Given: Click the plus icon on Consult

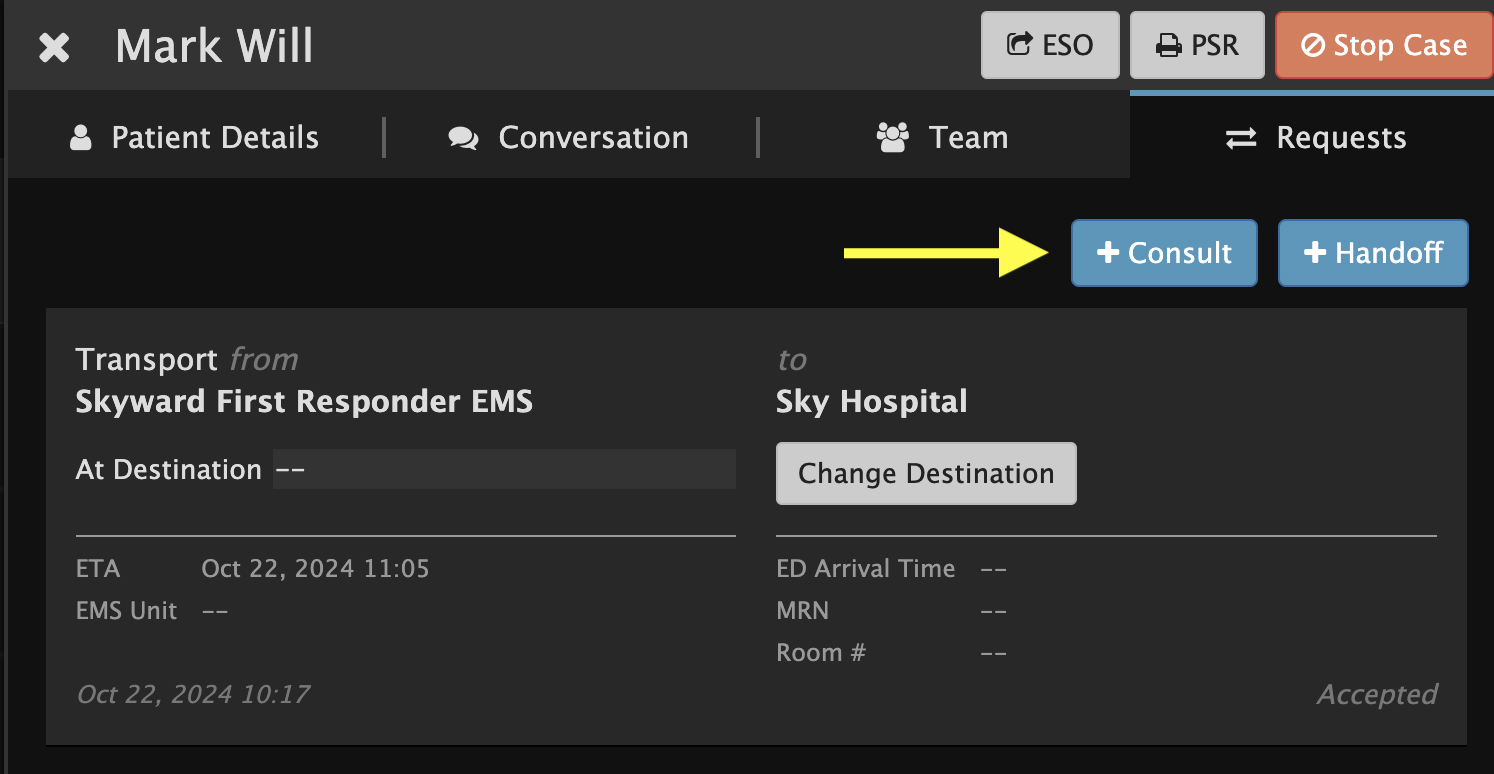Looking at the screenshot, I should [1108, 253].
